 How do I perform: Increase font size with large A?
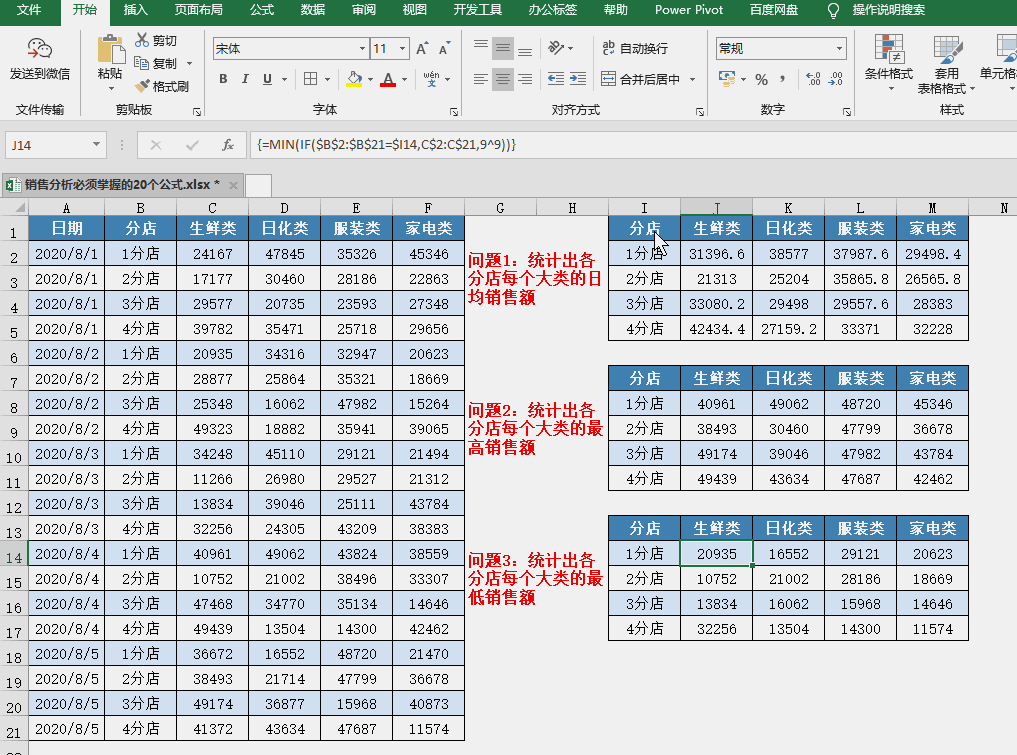click(422, 49)
